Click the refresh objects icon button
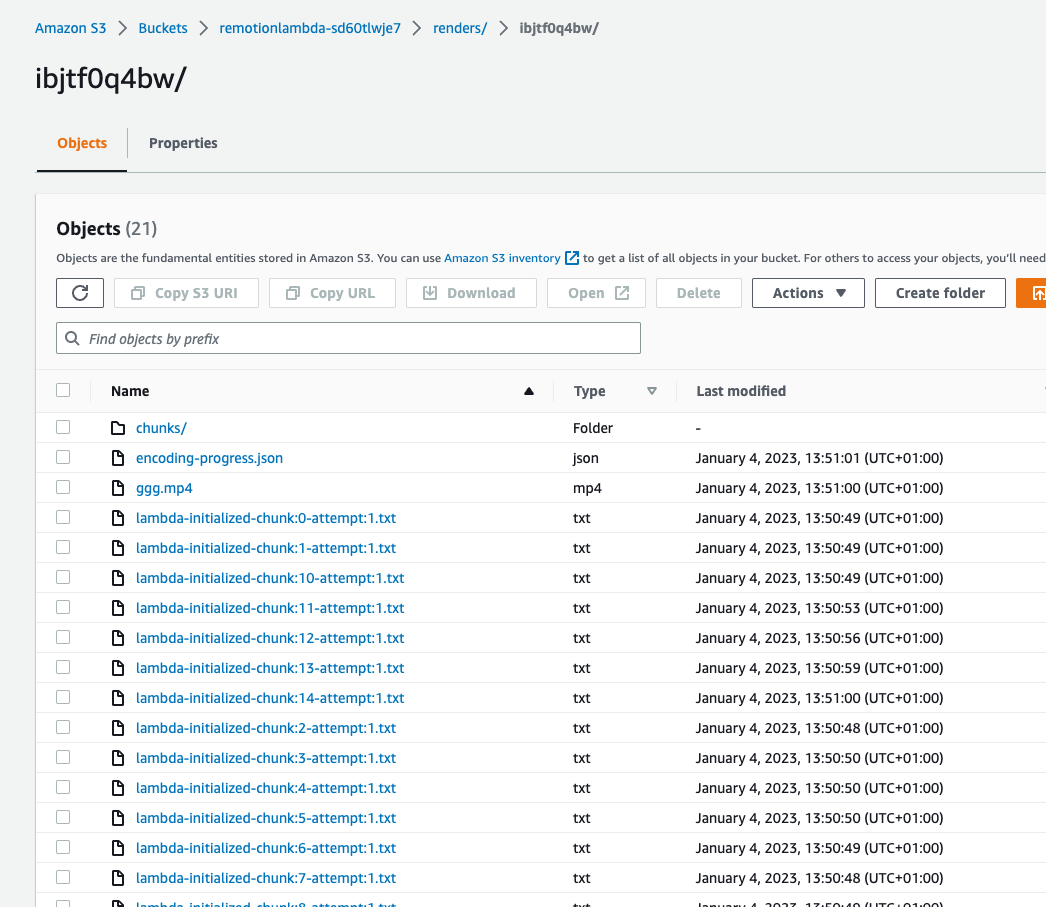The width and height of the screenshot is (1046, 907). (x=80, y=293)
